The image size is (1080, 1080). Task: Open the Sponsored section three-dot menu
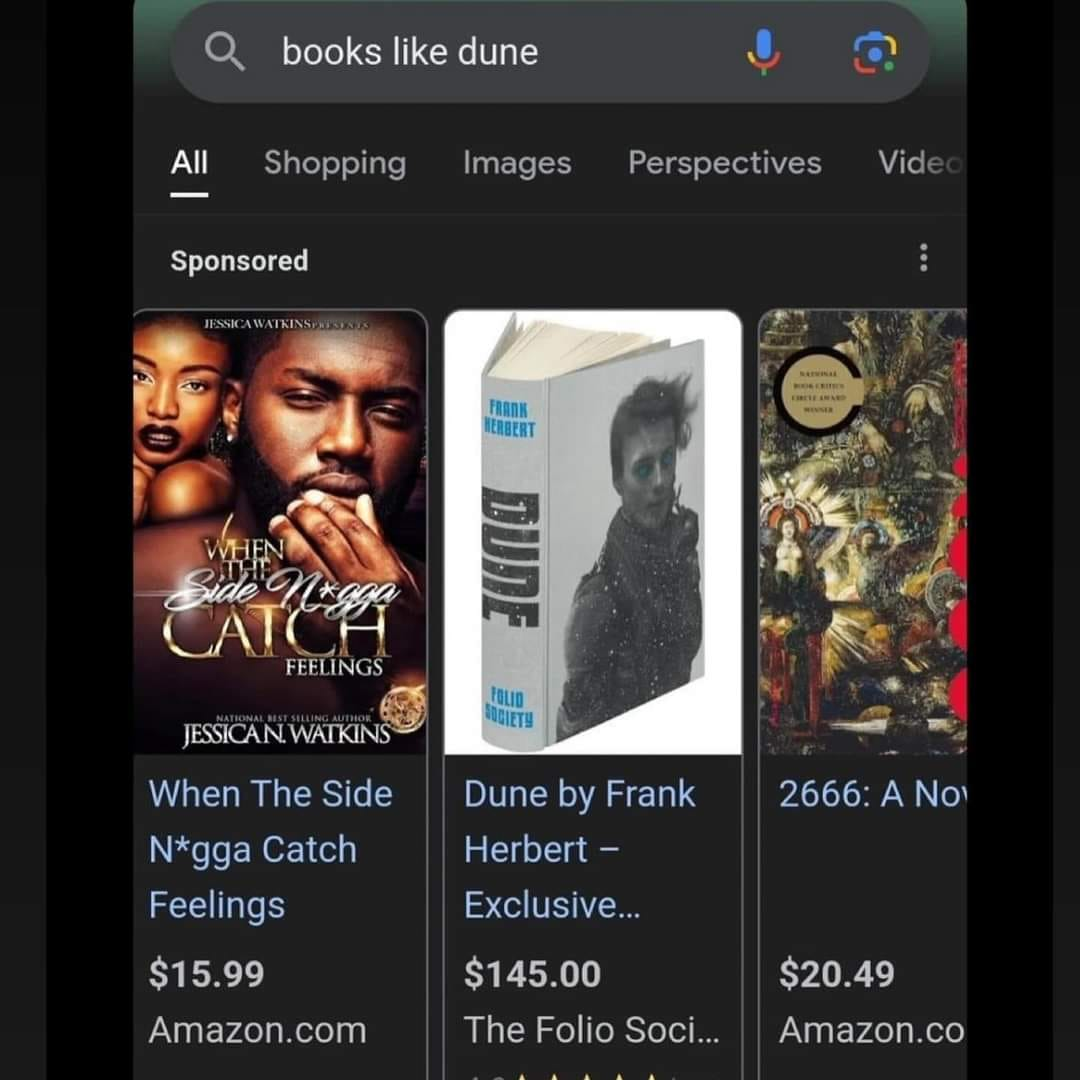(x=924, y=258)
